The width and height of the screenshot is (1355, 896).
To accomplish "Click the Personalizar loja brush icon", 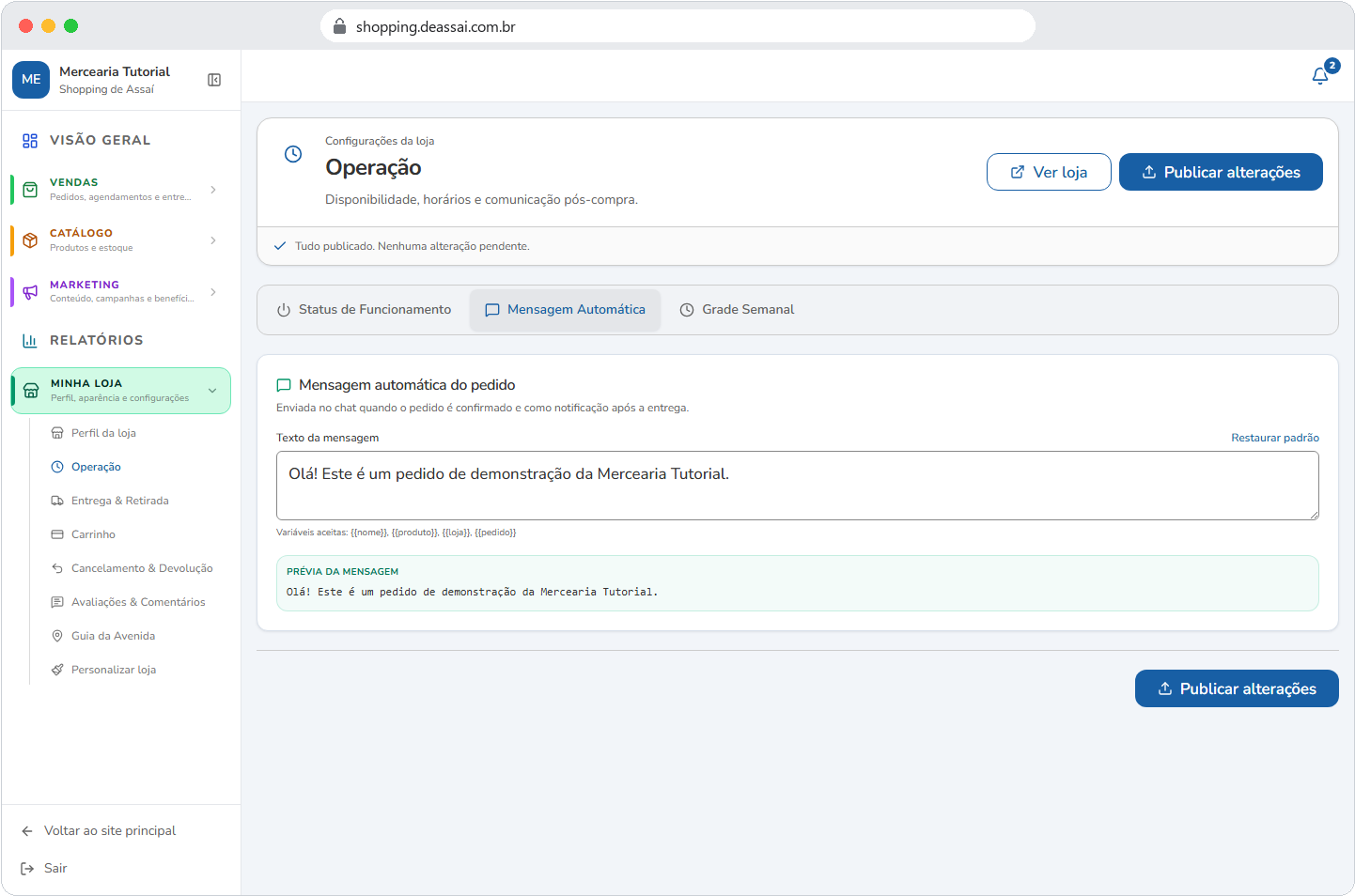I will click(57, 670).
